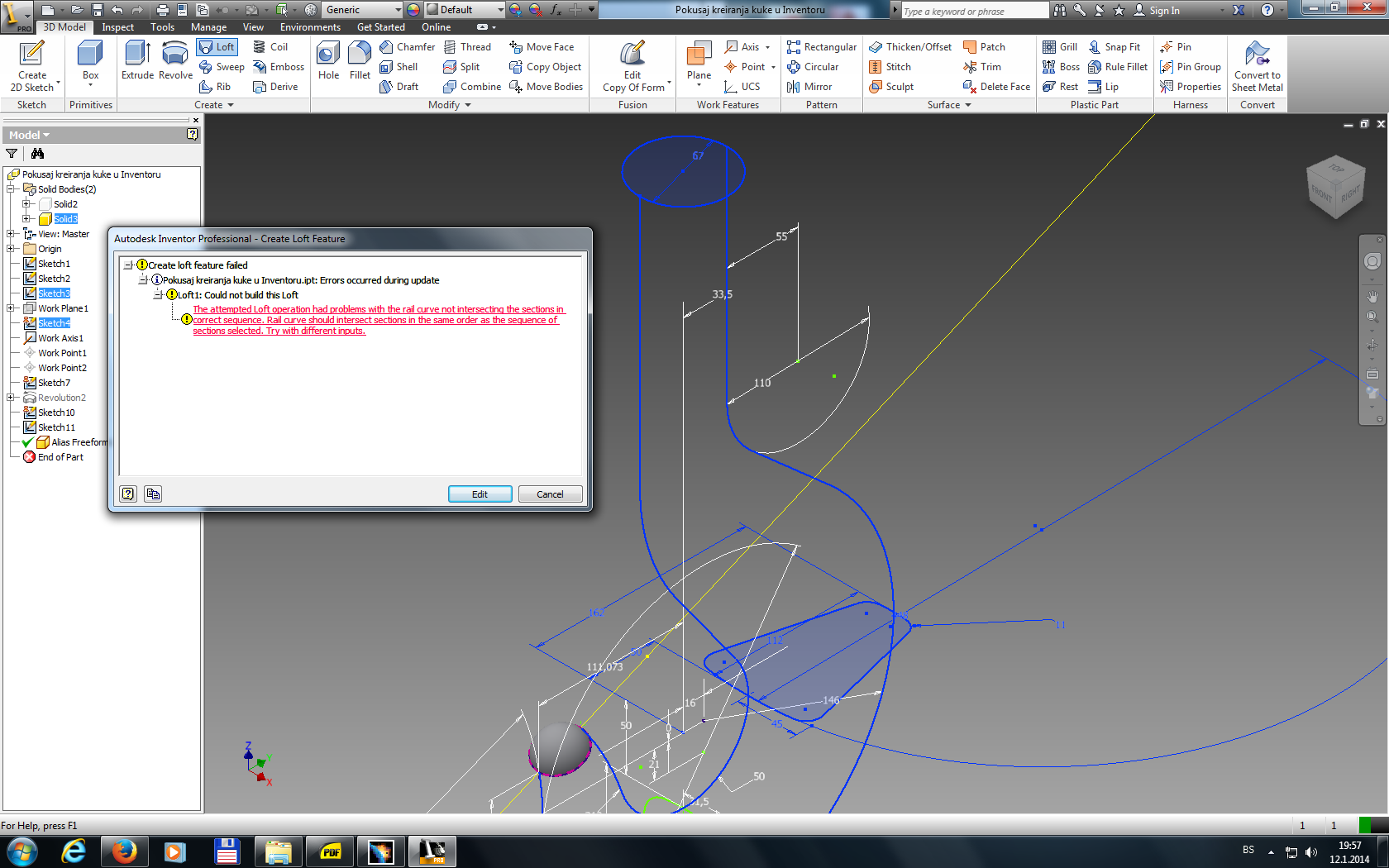Image resolution: width=1389 pixels, height=868 pixels.
Task: Activate the Fillet tool
Action: (x=360, y=61)
